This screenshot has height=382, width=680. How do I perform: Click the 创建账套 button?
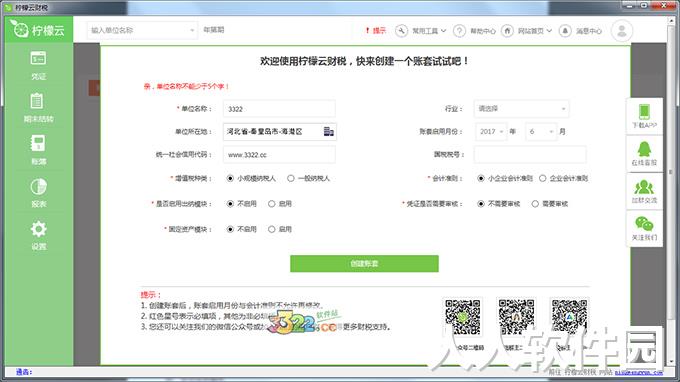coord(364,264)
